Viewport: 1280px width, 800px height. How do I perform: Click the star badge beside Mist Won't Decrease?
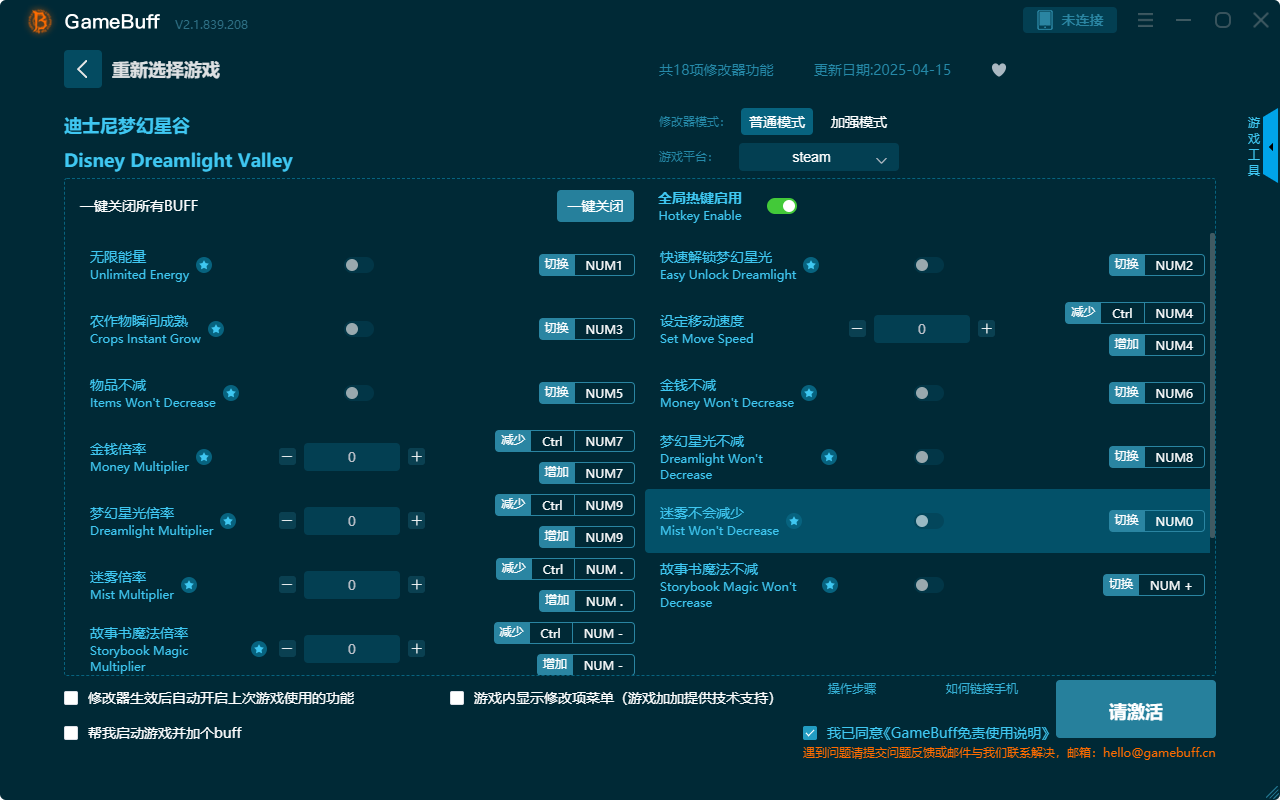[794, 521]
